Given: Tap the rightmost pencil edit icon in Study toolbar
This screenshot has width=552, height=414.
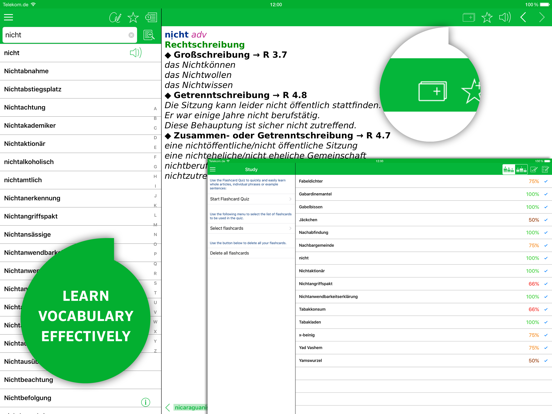Looking at the screenshot, I should [x=545, y=170].
